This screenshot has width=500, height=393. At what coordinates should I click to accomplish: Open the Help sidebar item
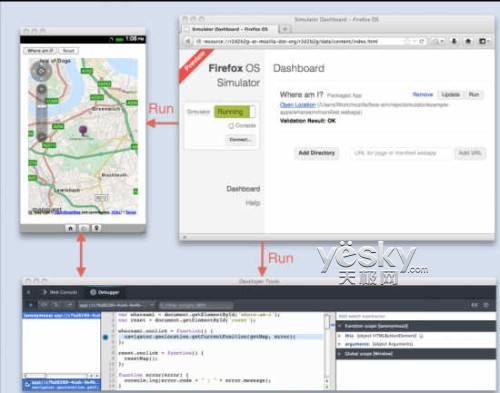253,203
